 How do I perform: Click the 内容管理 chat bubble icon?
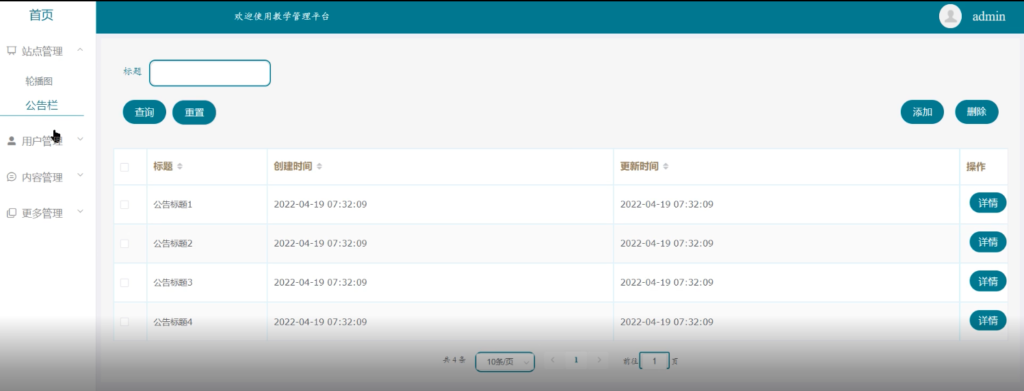click(11, 176)
